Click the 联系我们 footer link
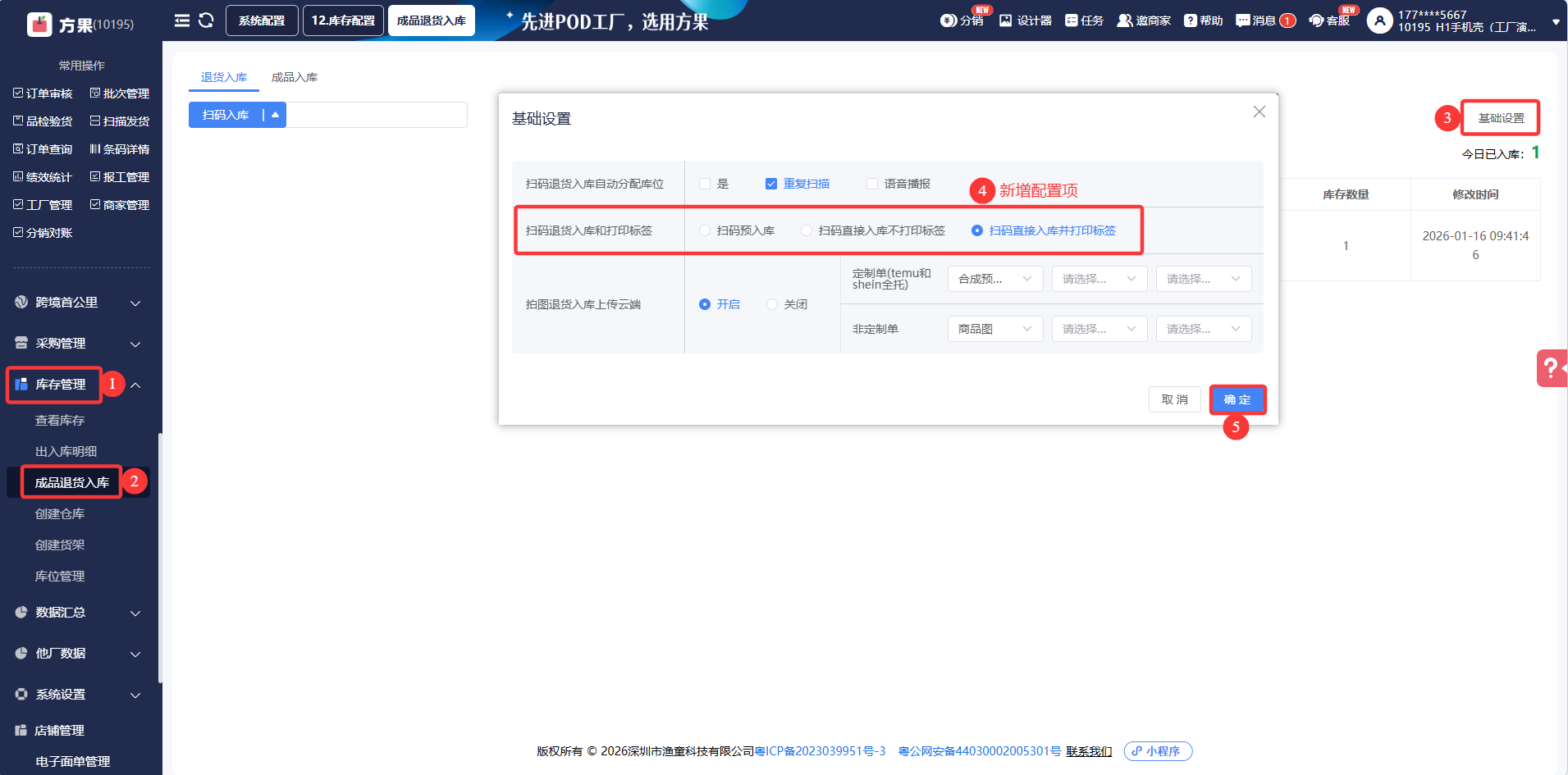 pos(1089,751)
